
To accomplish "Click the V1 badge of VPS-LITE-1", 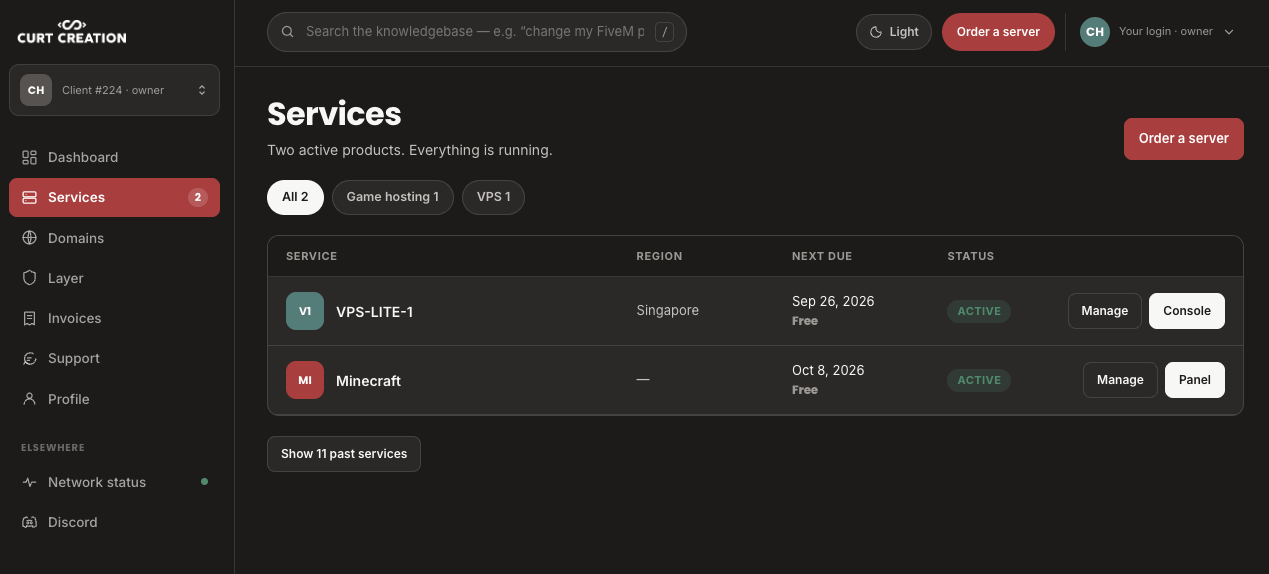I will [x=305, y=311].
